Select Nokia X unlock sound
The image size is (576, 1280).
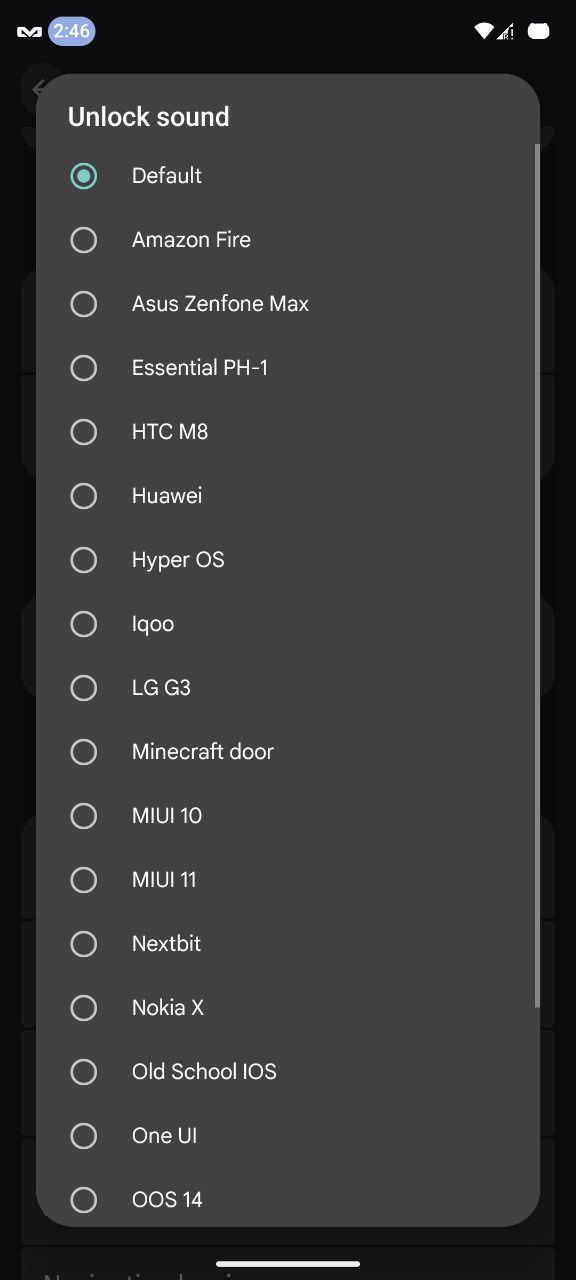288,1008
